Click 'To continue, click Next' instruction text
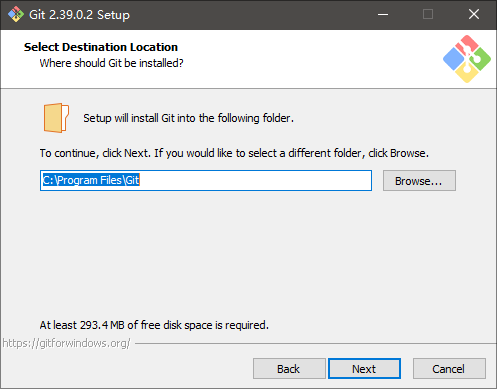The width and height of the screenshot is (497, 389). 234,153
